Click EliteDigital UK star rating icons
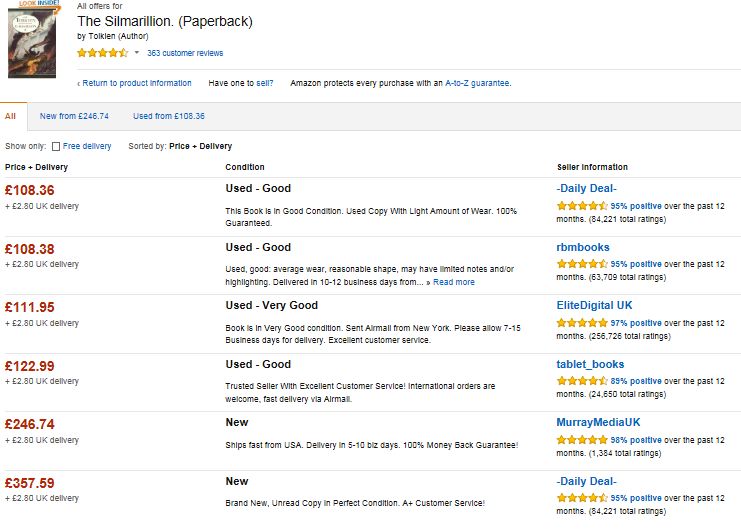 click(582, 323)
